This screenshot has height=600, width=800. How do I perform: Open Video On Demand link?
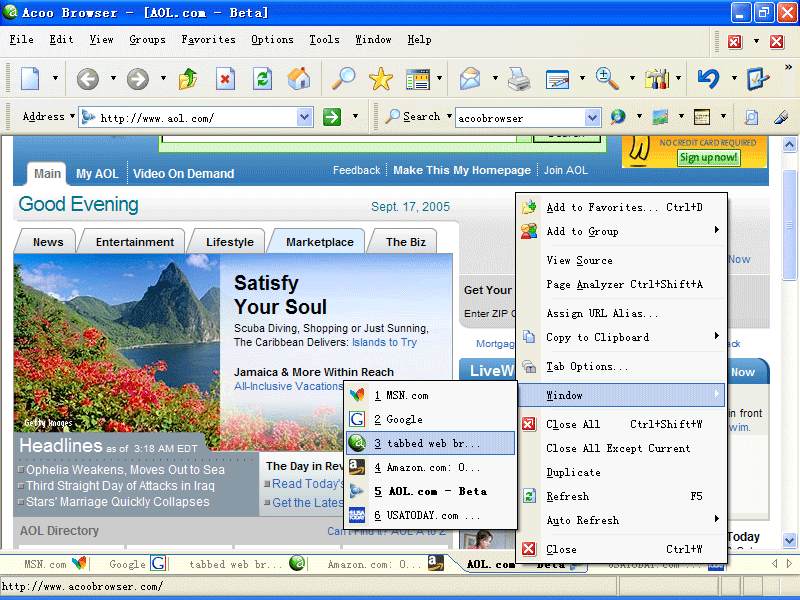coord(183,173)
